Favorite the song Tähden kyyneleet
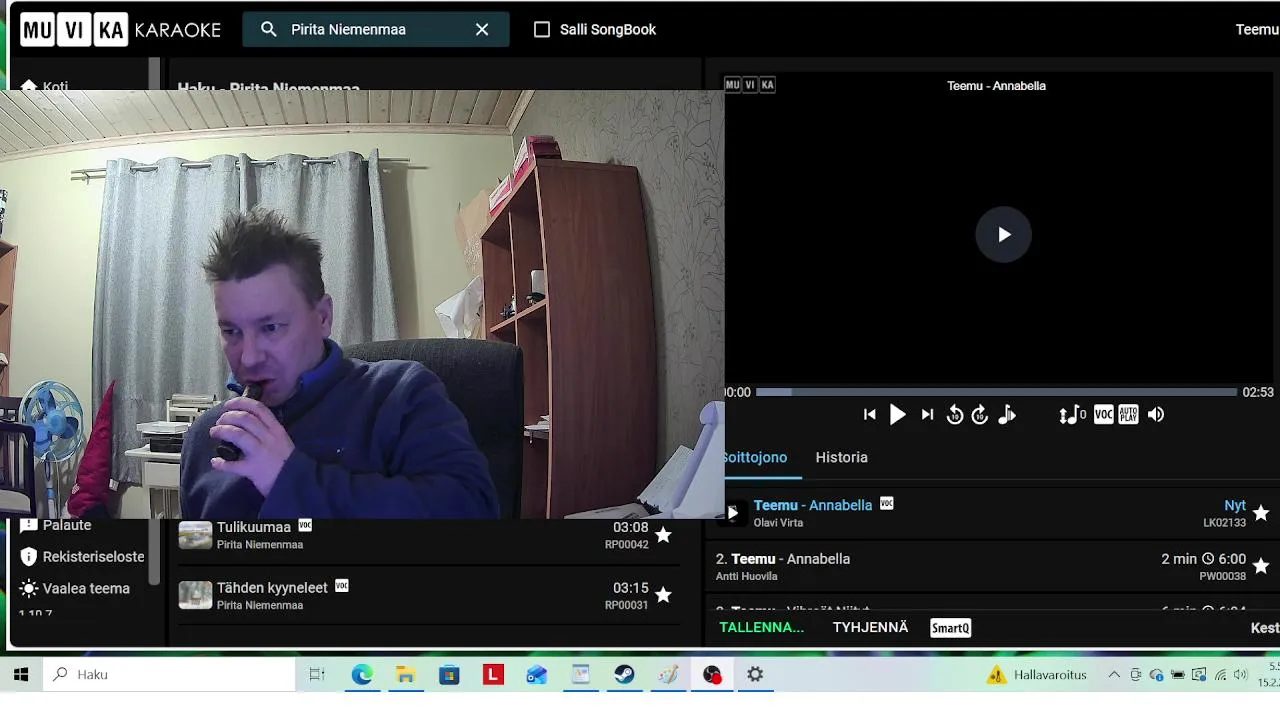 click(663, 595)
